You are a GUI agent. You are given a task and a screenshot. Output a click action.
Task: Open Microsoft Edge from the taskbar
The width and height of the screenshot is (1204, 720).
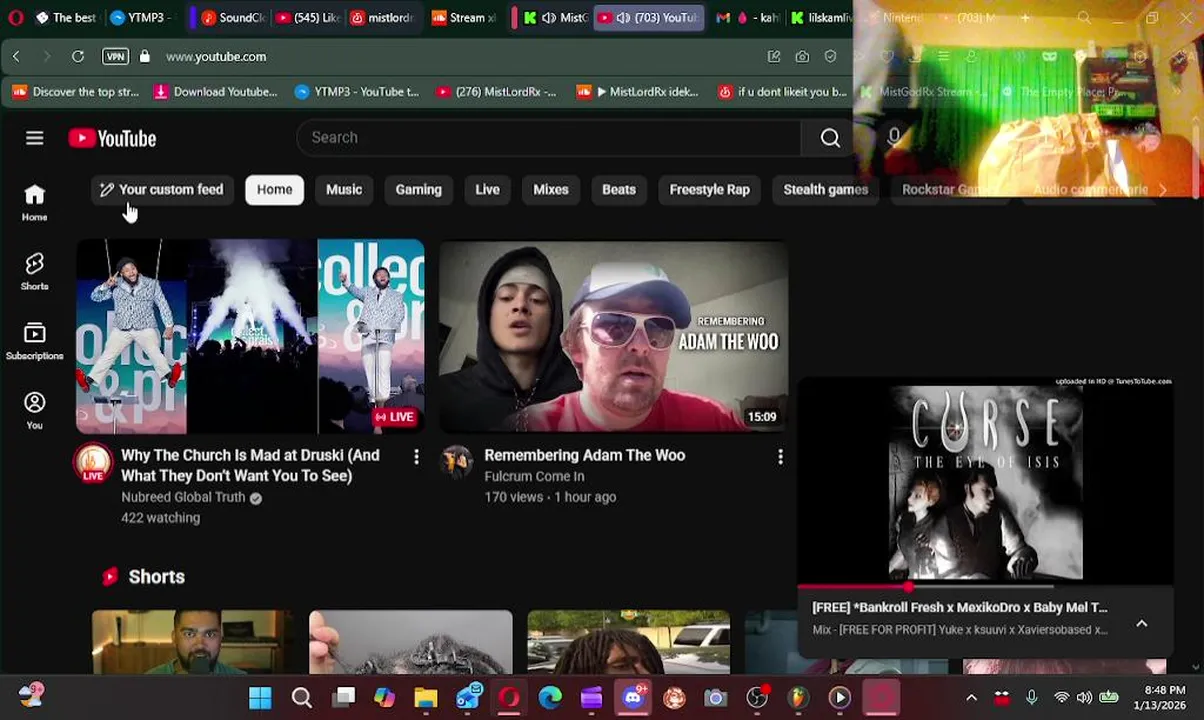[550, 697]
